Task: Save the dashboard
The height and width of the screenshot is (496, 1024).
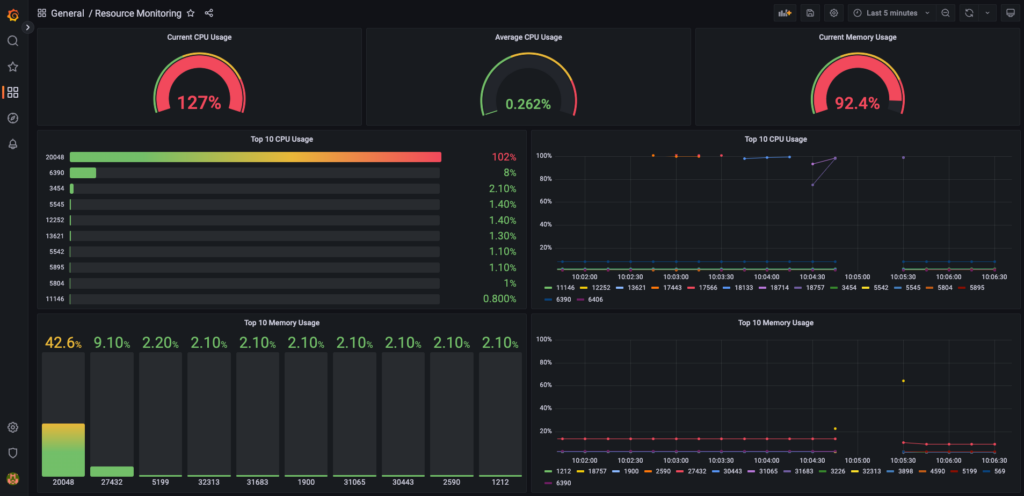Action: 810,13
